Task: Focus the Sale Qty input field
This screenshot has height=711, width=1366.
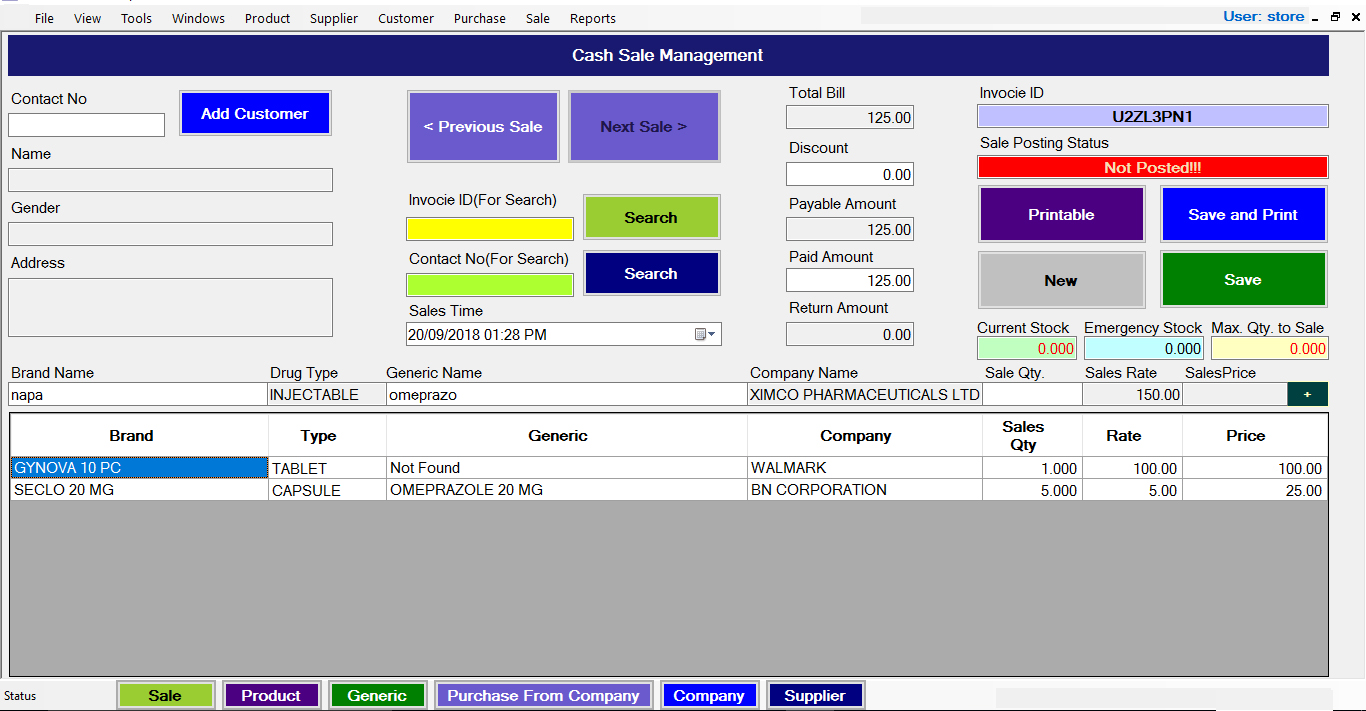Action: coord(1033,394)
